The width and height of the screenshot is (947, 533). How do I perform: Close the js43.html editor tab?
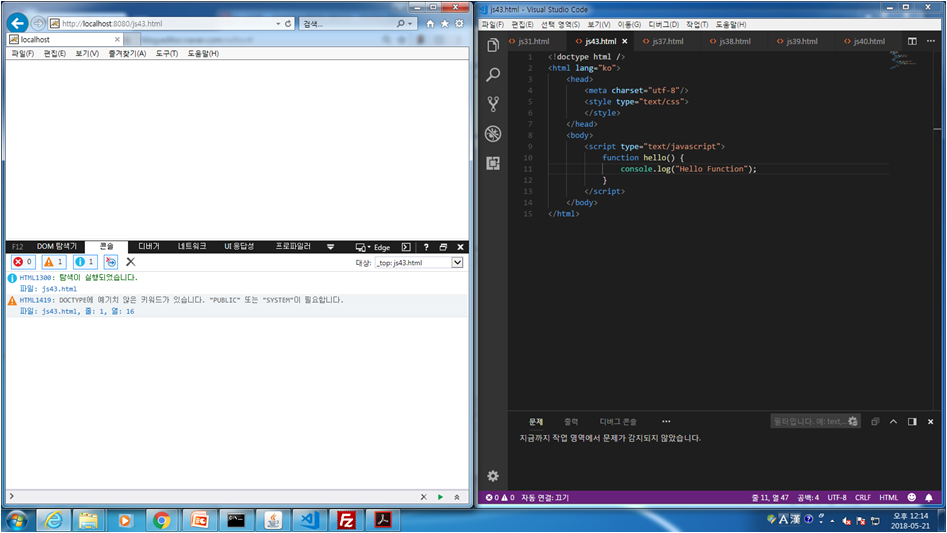(x=624, y=41)
